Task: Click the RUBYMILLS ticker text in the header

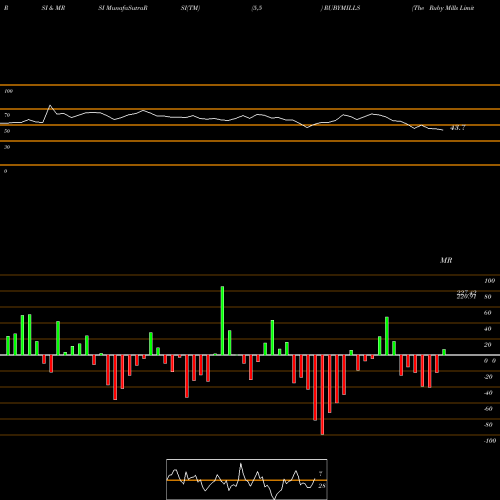Action: pyautogui.click(x=342, y=8)
